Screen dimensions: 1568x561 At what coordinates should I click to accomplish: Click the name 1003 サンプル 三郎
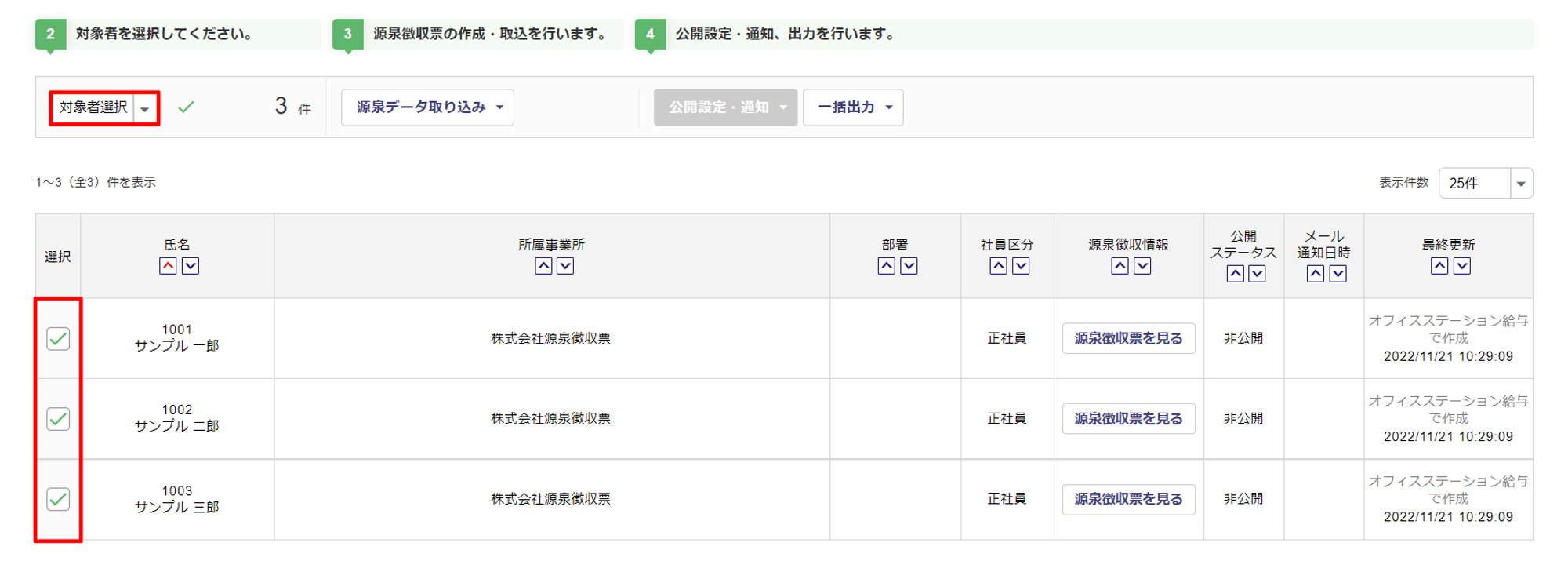point(177,499)
